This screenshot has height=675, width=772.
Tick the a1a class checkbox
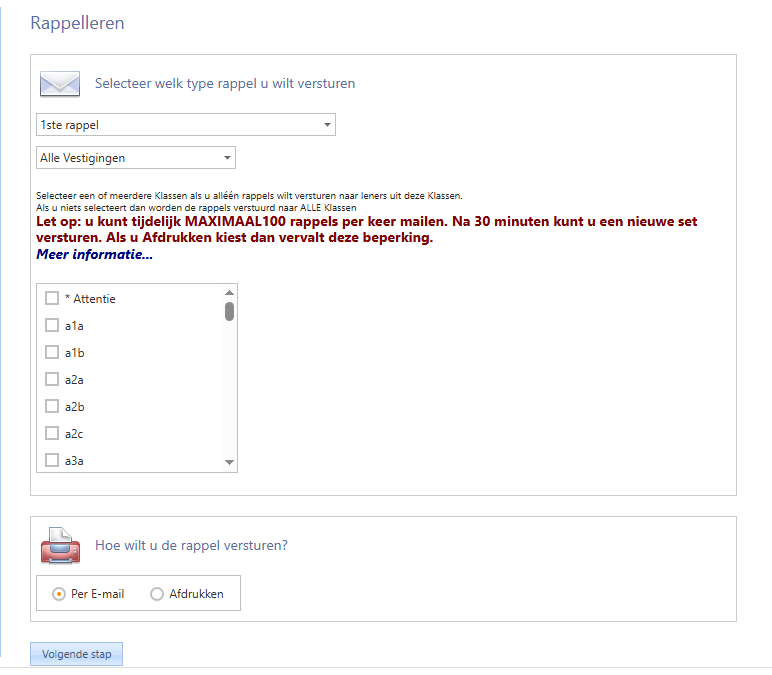point(52,325)
